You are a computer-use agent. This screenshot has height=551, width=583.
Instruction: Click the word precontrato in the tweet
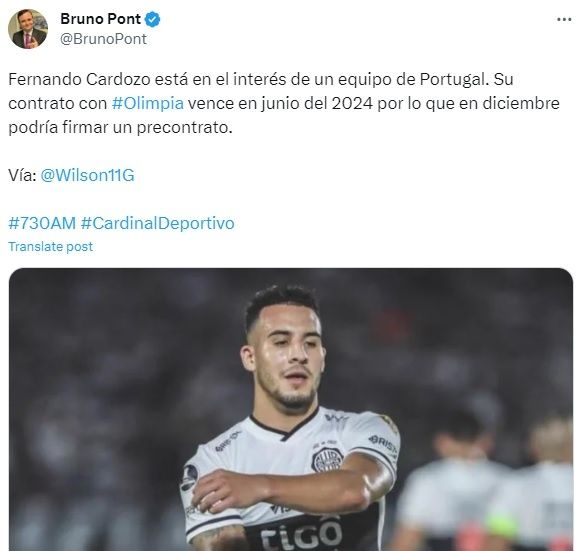click(184, 128)
